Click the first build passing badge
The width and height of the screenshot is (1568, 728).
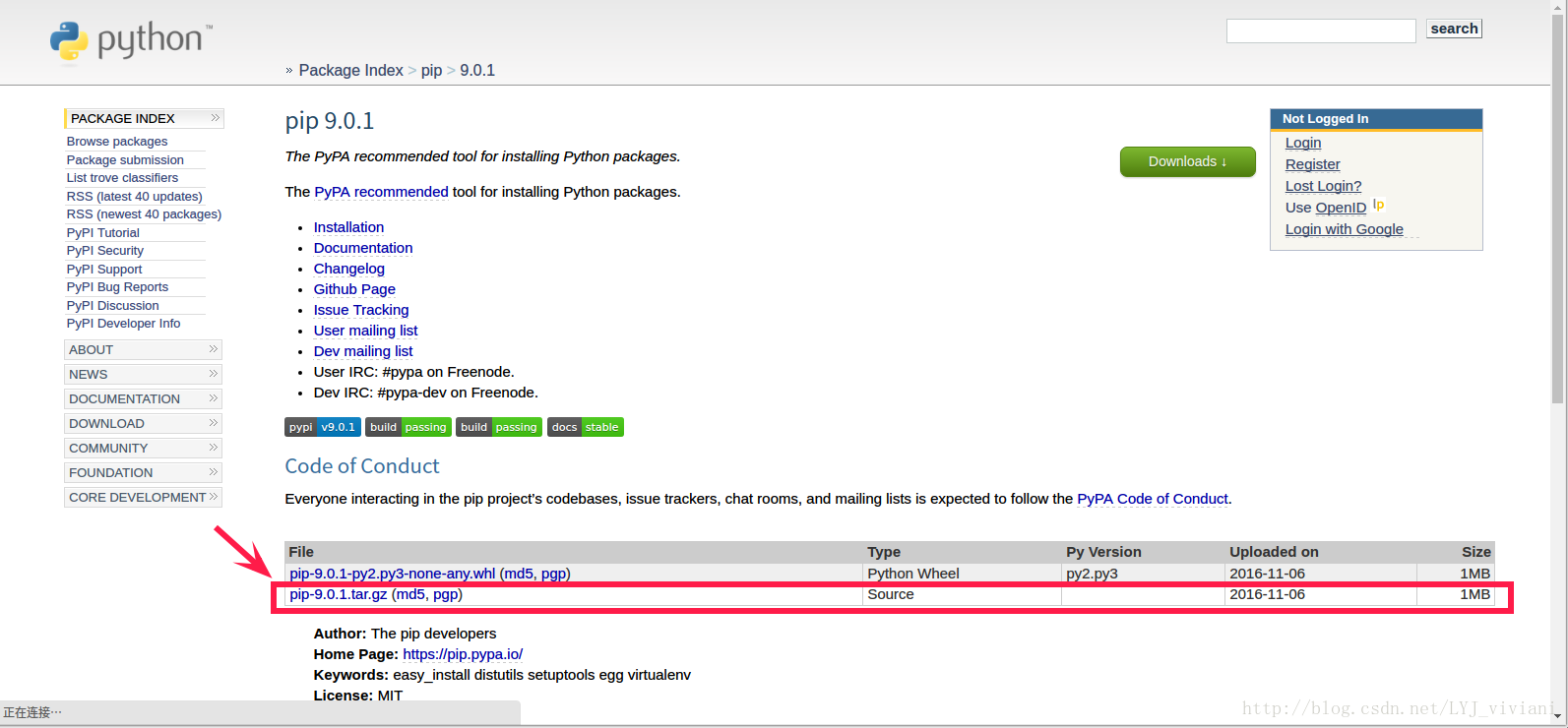click(408, 427)
